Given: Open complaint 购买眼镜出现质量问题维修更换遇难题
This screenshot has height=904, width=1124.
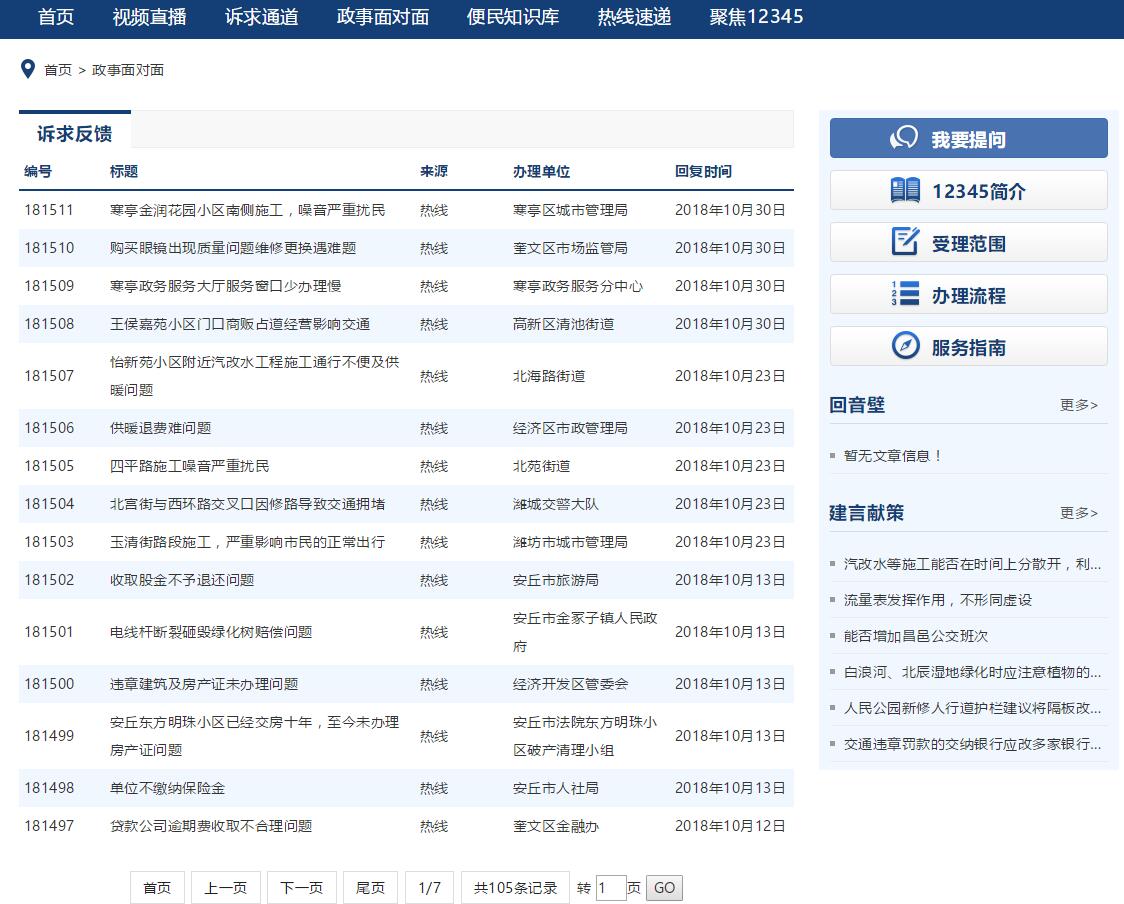Looking at the screenshot, I should 233,248.
